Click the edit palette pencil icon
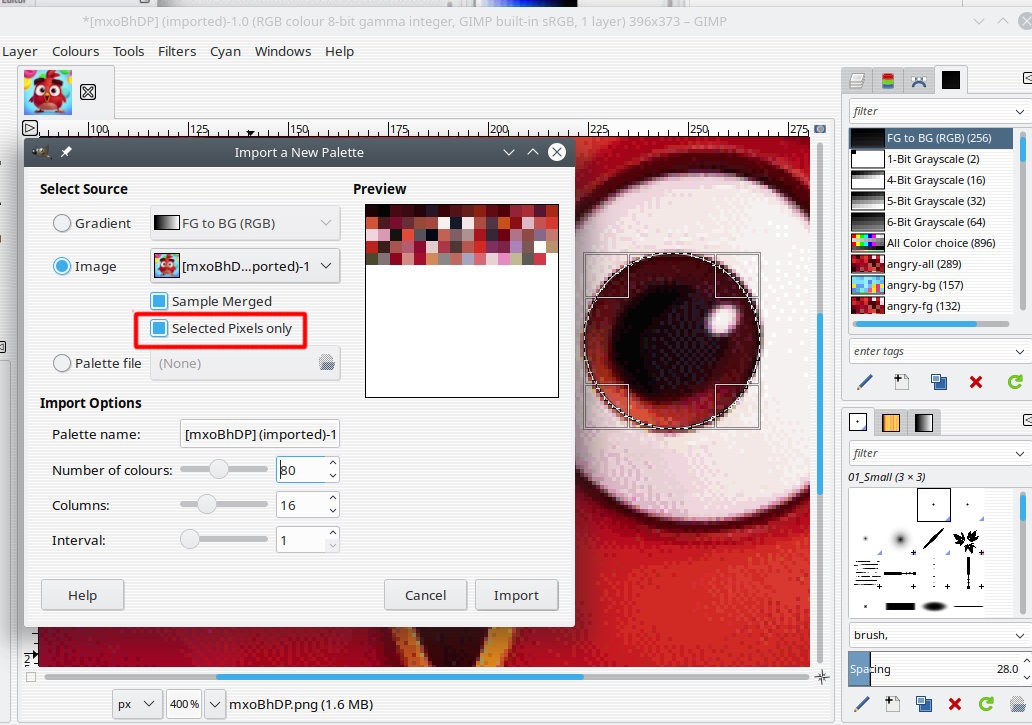The image size is (1032, 725). [x=864, y=382]
